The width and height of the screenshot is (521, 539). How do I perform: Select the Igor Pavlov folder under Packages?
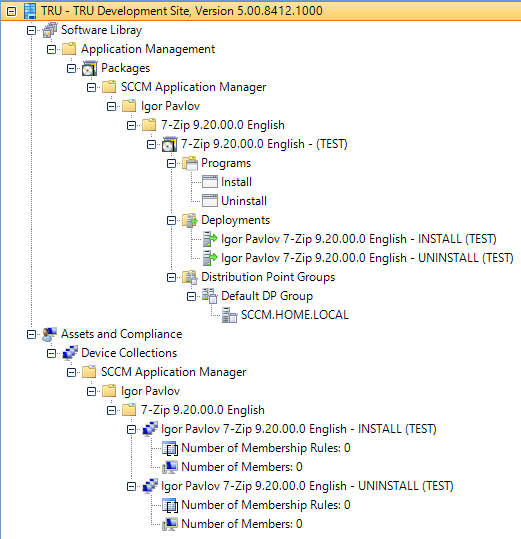pyautogui.click(x=170, y=106)
